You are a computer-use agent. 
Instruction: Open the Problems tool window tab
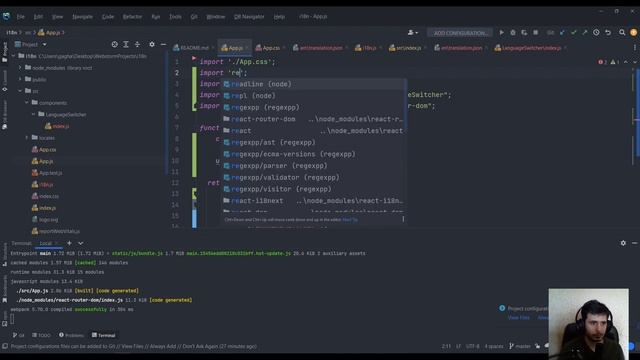(x=71, y=335)
